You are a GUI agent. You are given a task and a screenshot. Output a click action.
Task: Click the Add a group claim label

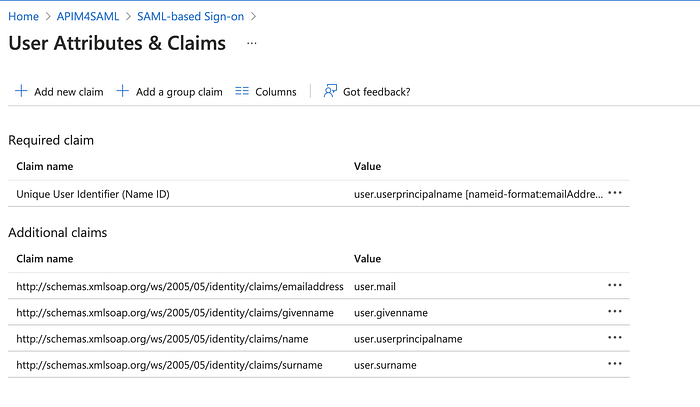pos(179,92)
